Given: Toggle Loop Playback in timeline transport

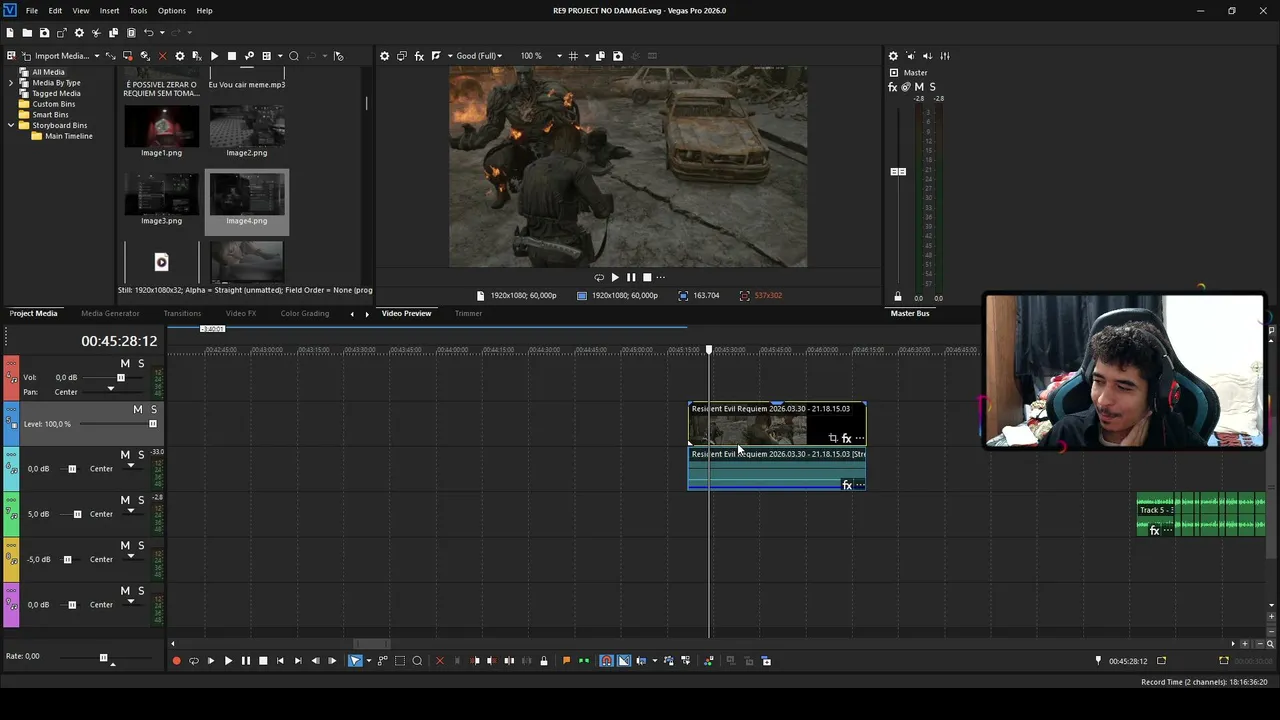Looking at the screenshot, I should tap(194, 661).
